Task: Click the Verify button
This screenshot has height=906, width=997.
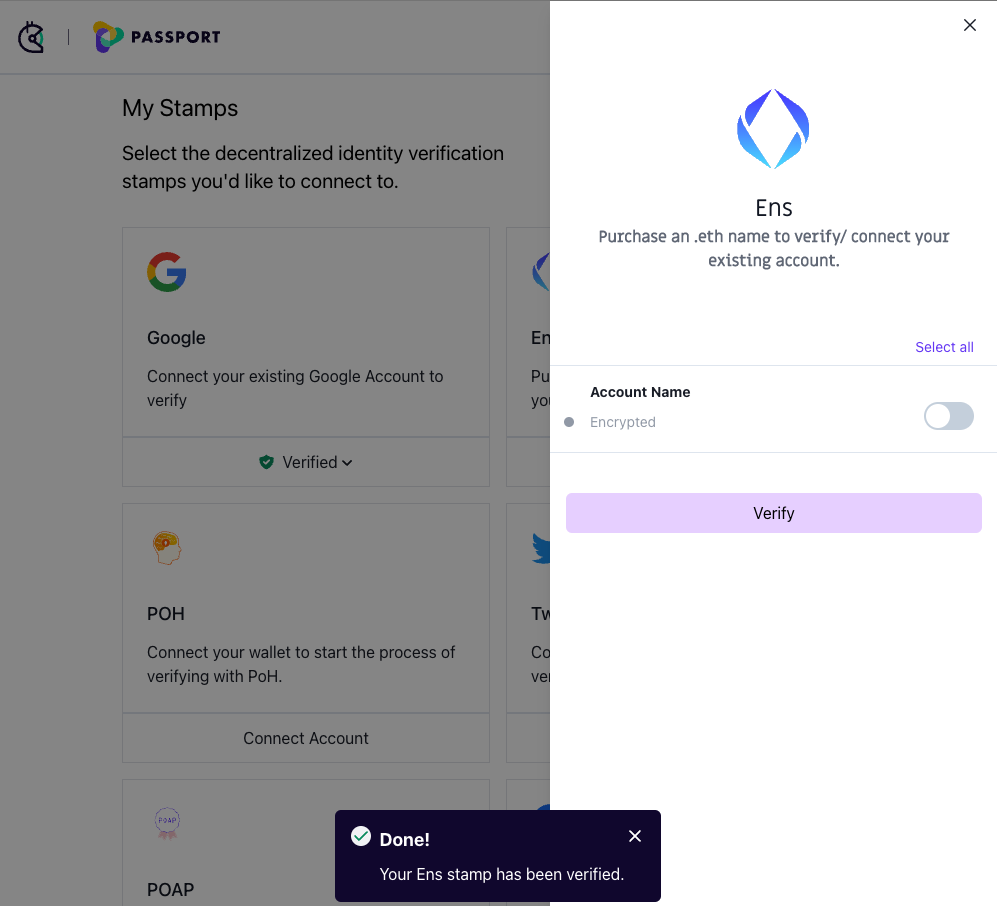Action: tap(773, 513)
